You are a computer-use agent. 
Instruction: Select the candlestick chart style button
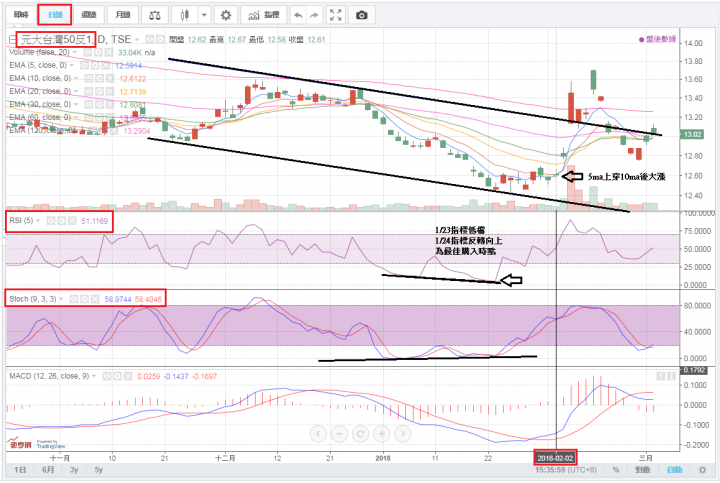click(x=185, y=15)
